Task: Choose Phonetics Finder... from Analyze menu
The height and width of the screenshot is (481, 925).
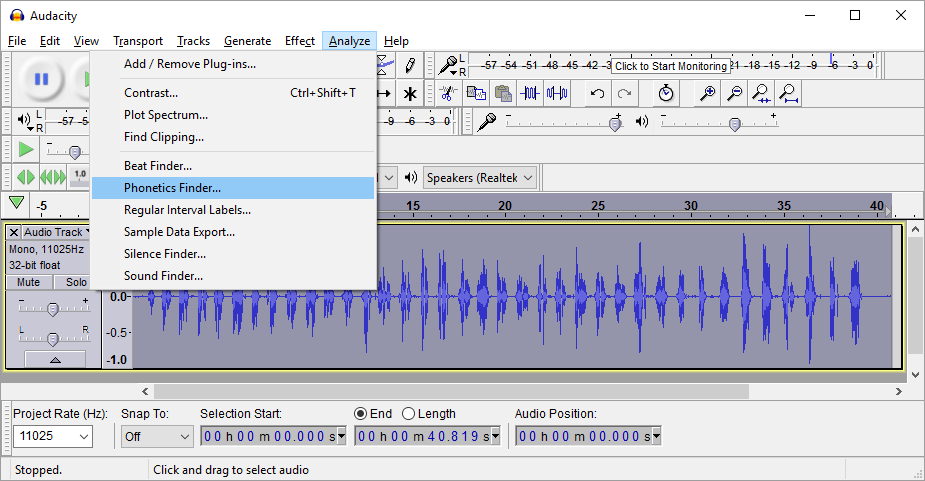Action: (x=233, y=188)
